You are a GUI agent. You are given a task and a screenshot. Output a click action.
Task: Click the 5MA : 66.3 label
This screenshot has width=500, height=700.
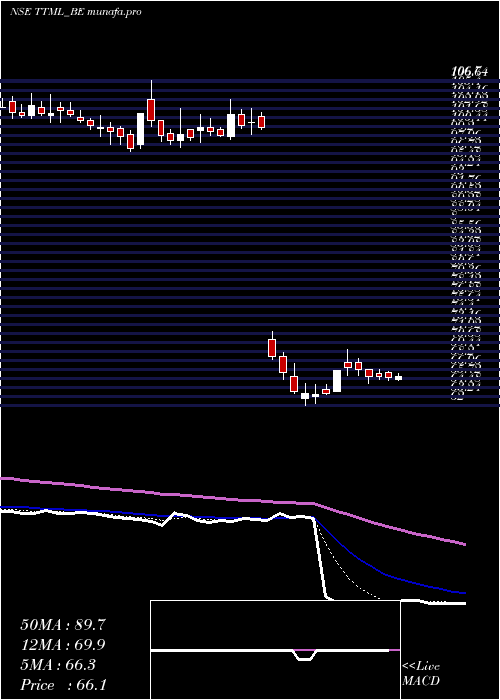58,665
